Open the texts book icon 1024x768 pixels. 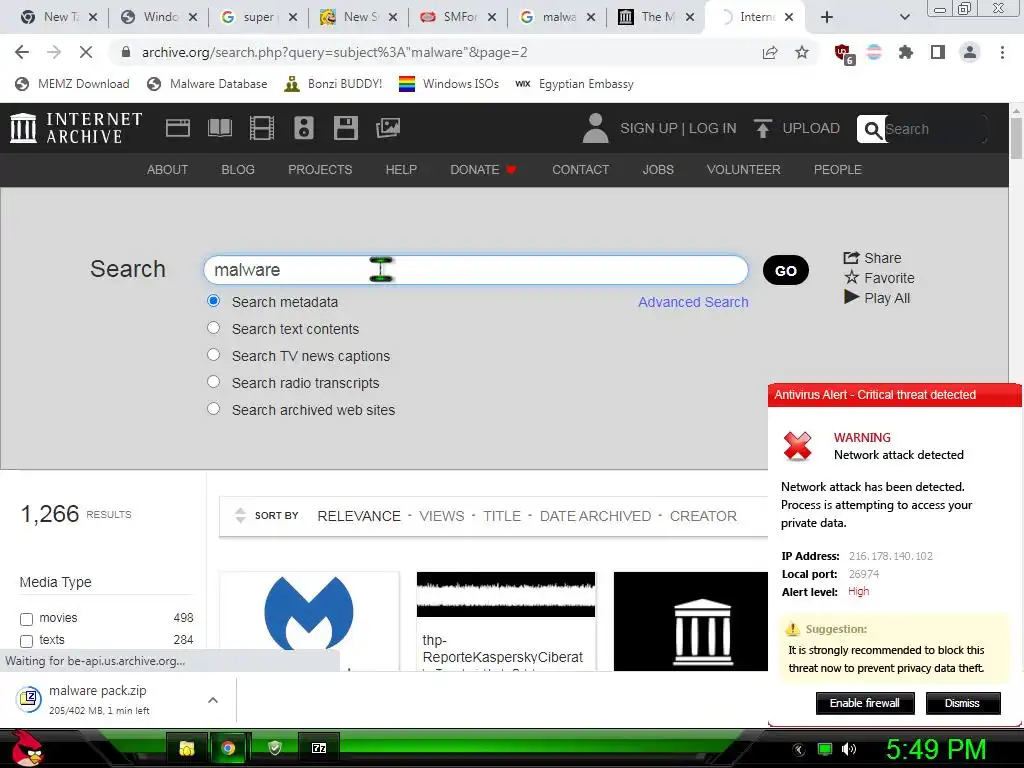[x=219, y=128]
